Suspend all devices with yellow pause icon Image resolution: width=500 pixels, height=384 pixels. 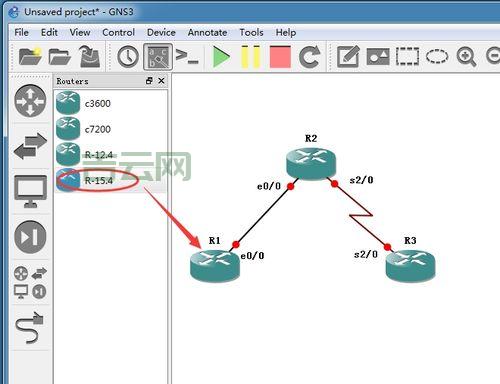coord(250,57)
